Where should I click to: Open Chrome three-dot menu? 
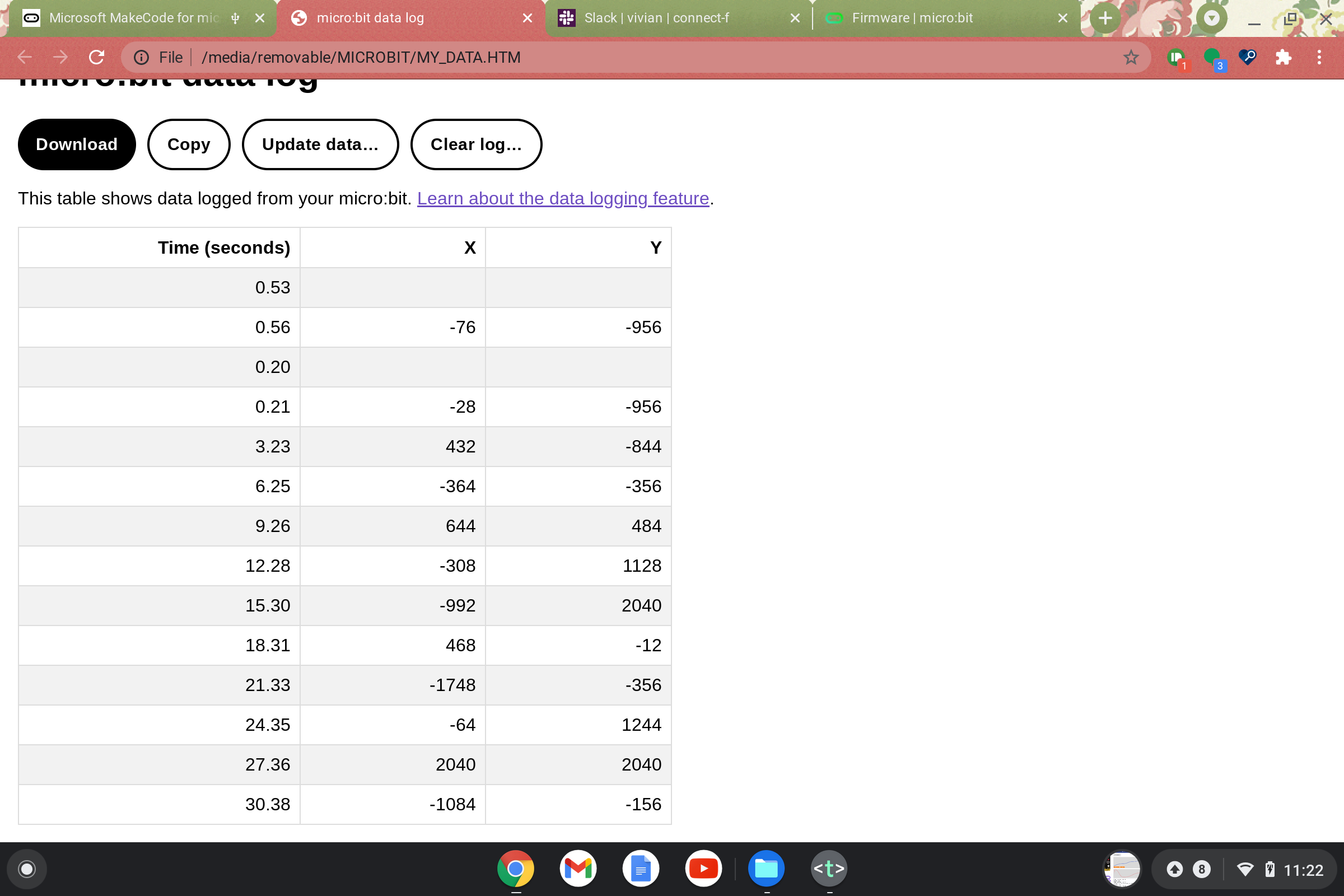tap(1319, 57)
